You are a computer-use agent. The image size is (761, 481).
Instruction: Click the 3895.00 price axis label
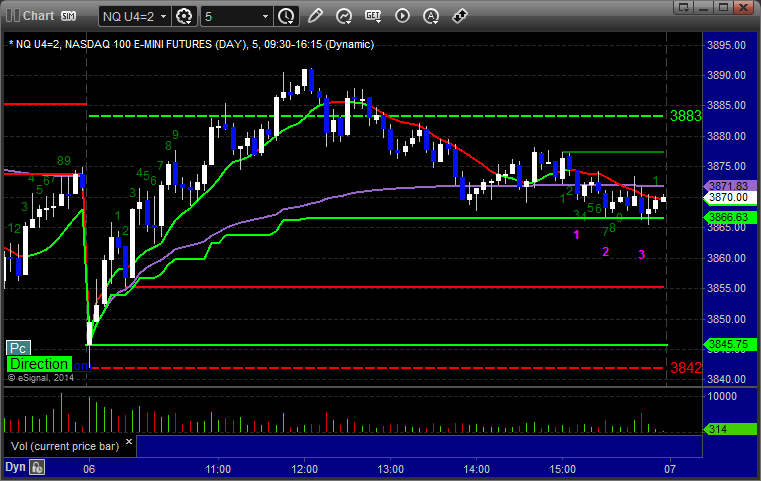click(727, 45)
